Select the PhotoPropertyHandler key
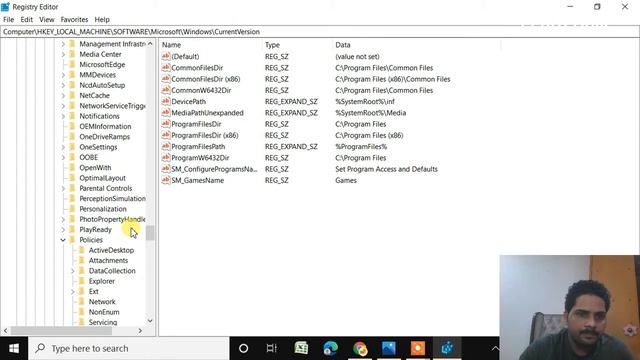 tap(112, 220)
